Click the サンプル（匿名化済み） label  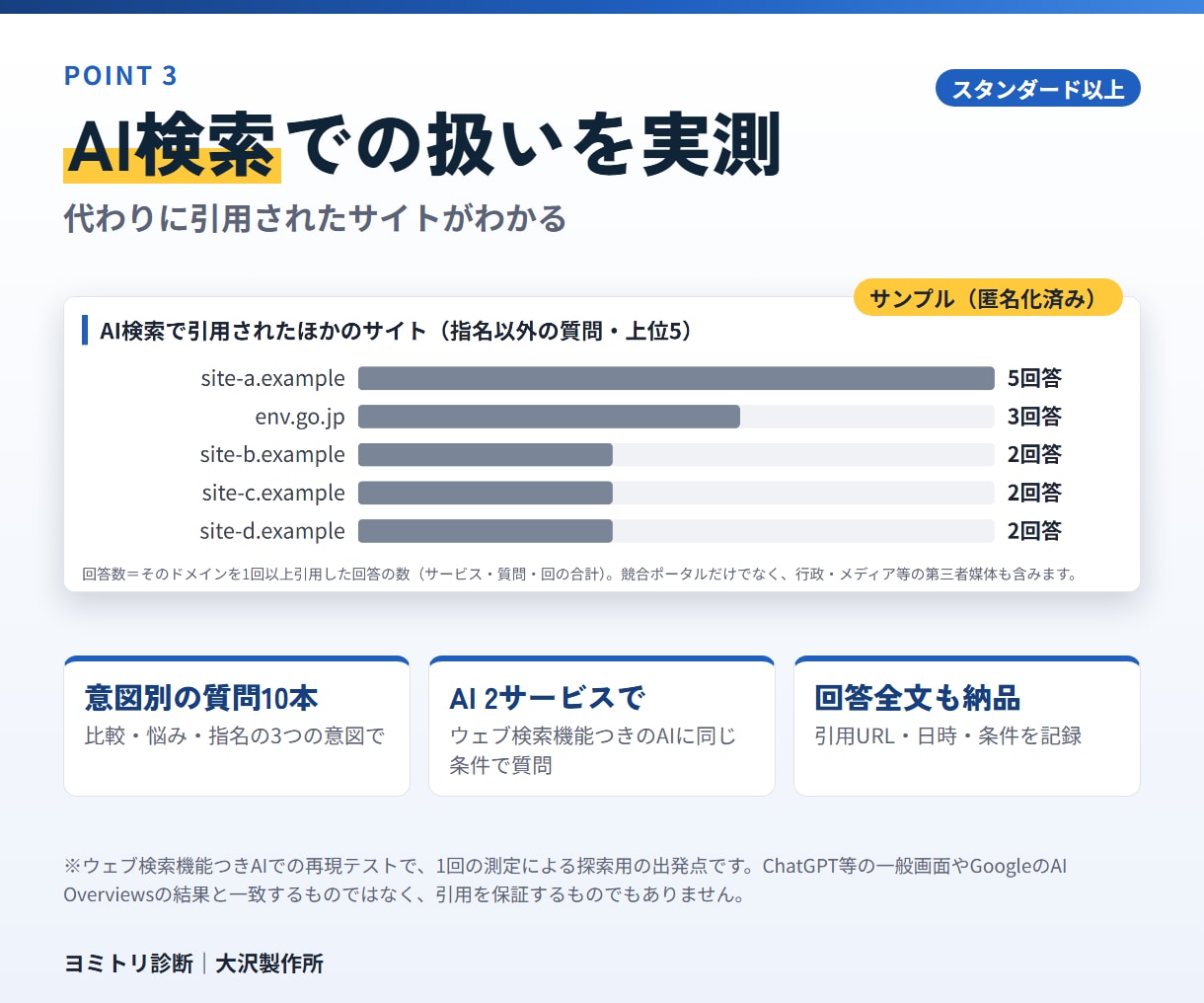tap(988, 298)
